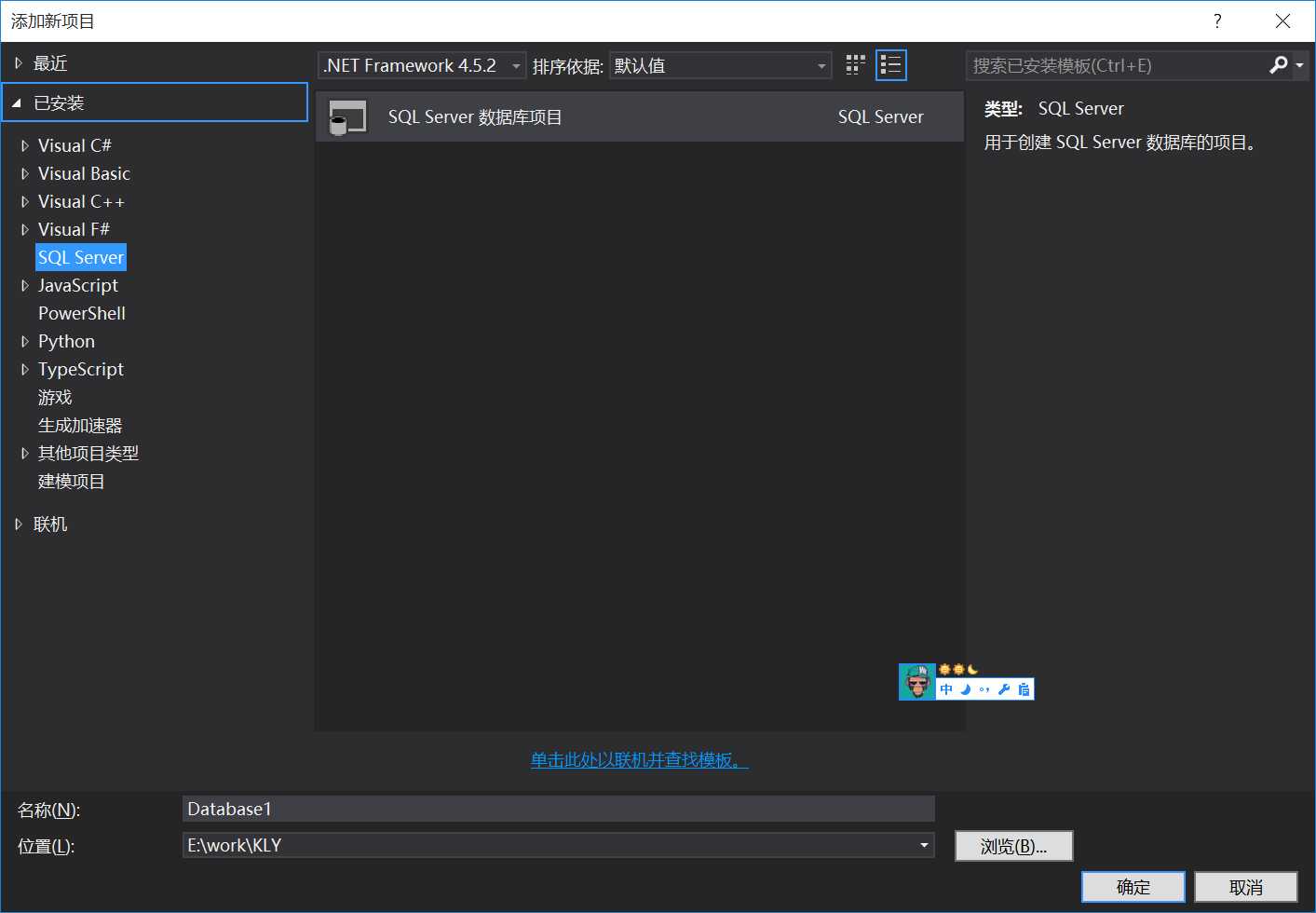Click the search magnifier icon

point(1279,65)
